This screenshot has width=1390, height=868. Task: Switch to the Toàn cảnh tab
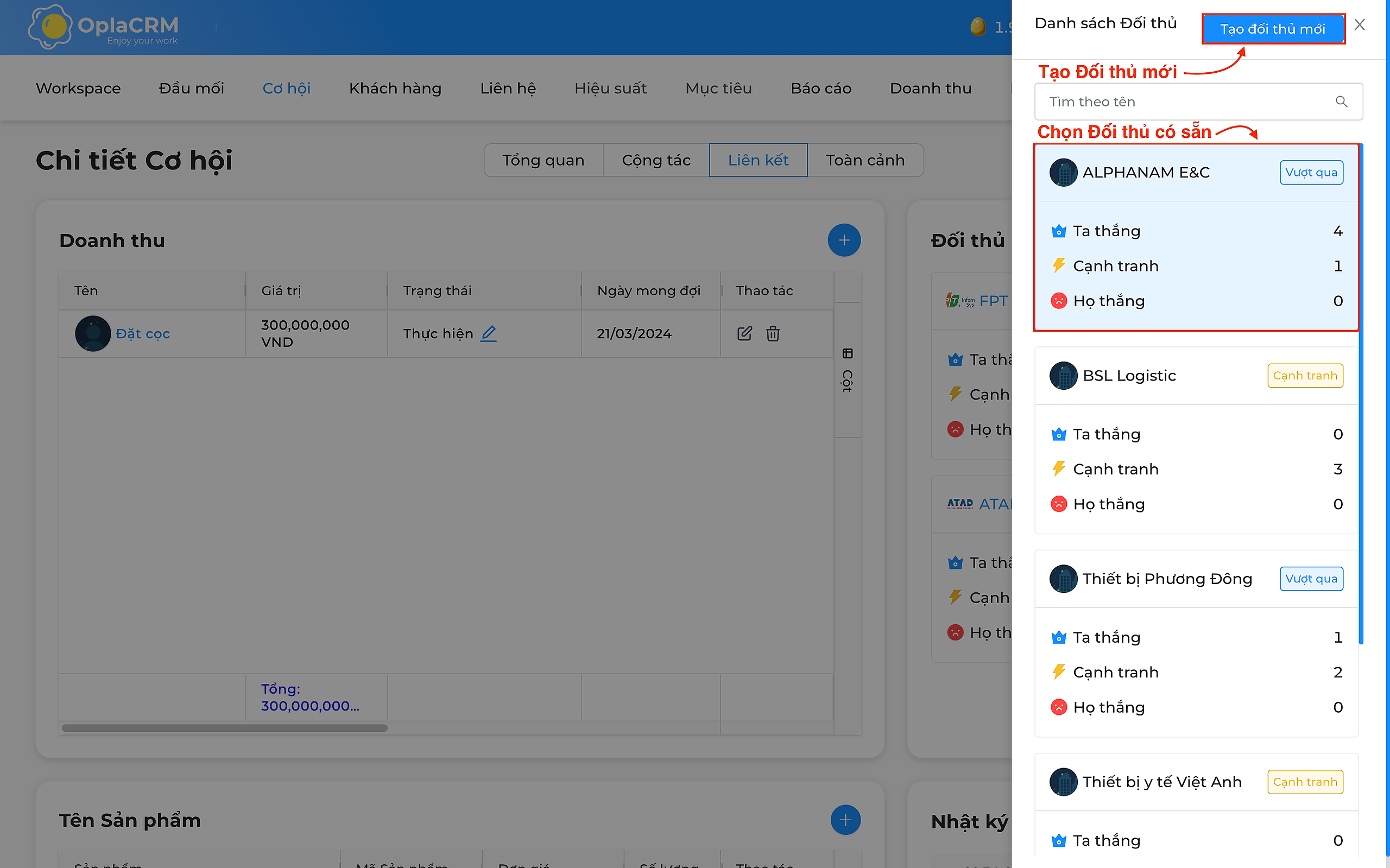pyautogui.click(x=865, y=160)
